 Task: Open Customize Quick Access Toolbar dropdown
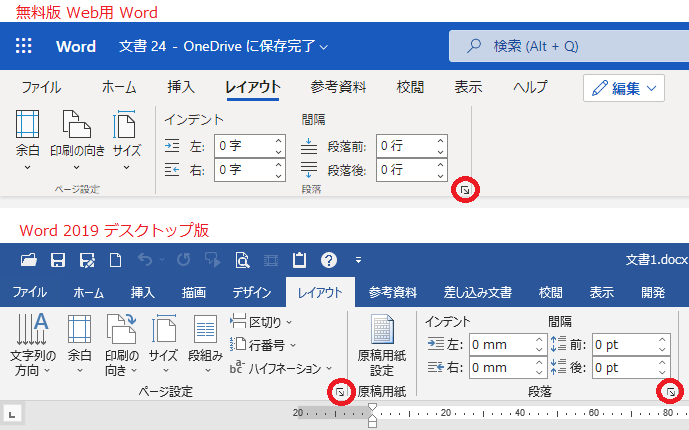click(x=359, y=260)
